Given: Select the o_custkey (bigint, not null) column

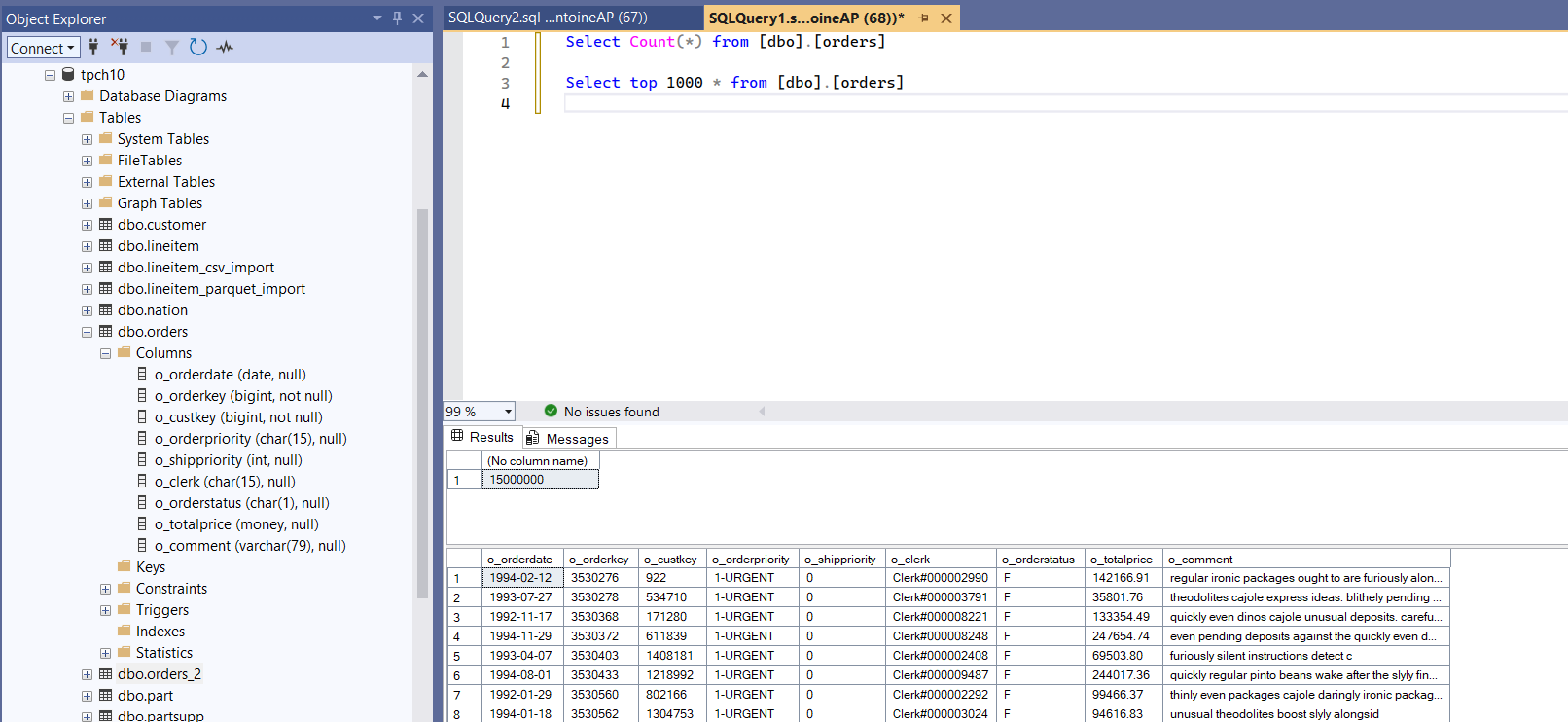Looking at the screenshot, I should tap(238, 417).
